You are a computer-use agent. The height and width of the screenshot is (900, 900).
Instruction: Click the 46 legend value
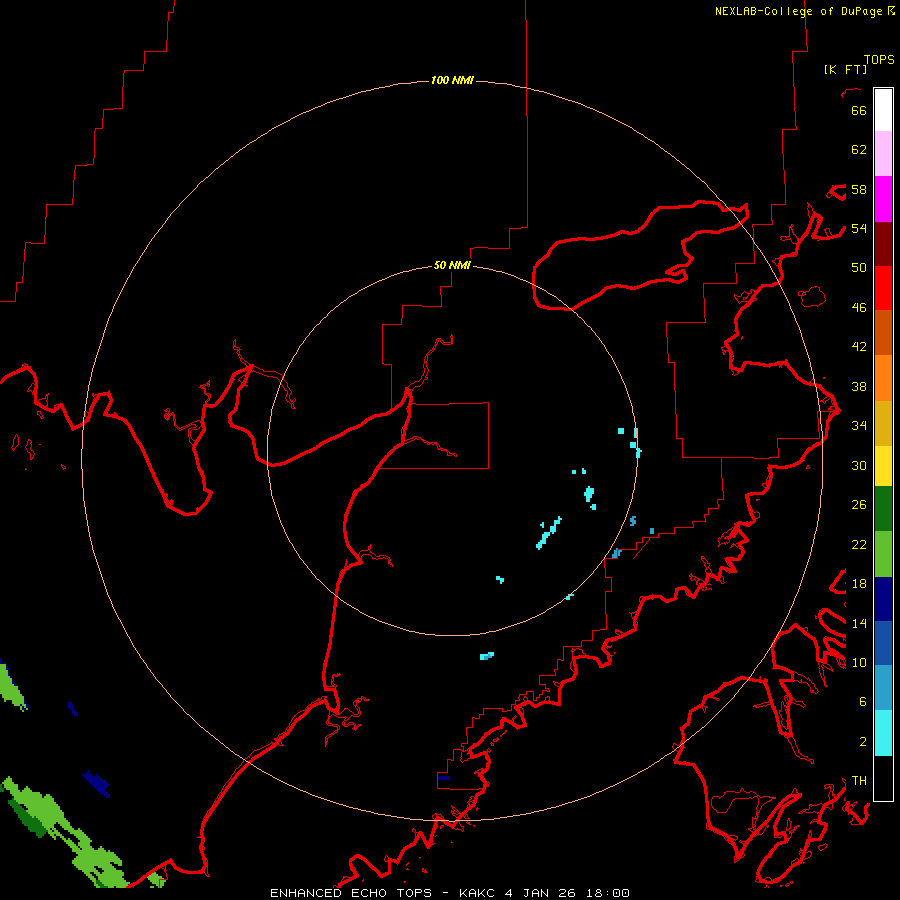click(859, 308)
